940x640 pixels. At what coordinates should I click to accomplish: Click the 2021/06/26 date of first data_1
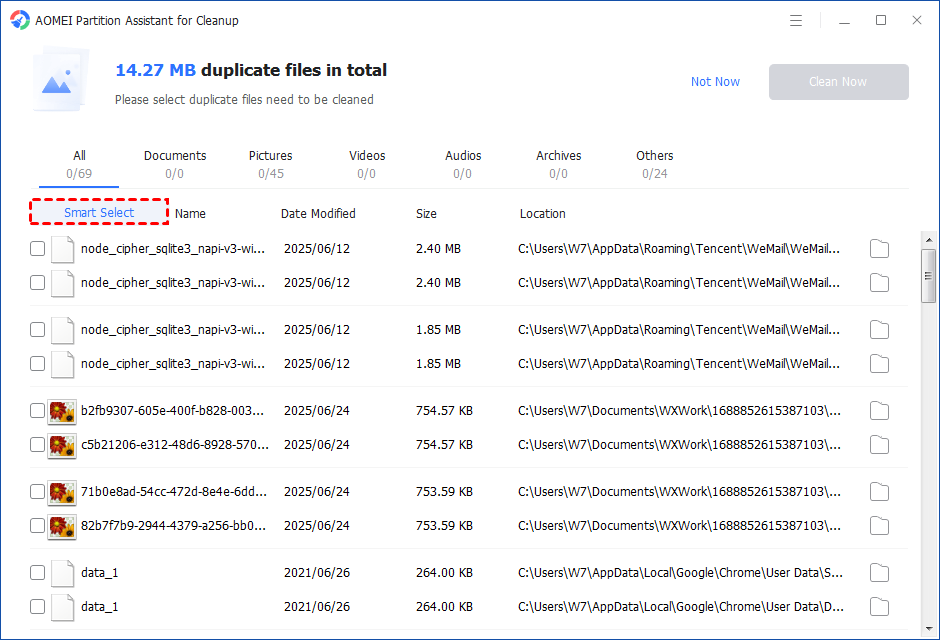click(x=317, y=572)
